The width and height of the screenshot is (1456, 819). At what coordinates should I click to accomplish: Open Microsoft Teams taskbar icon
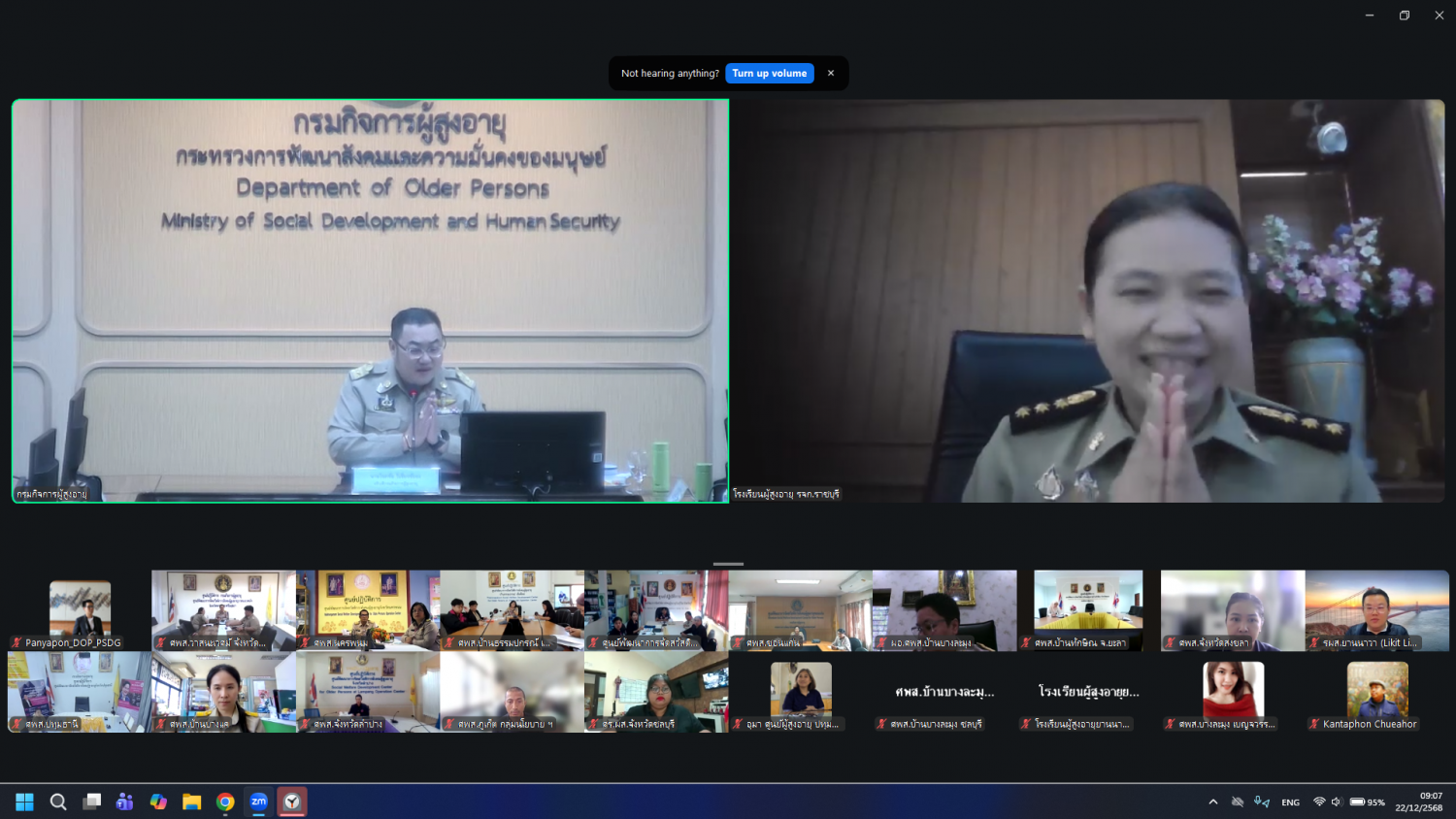pos(125,802)
